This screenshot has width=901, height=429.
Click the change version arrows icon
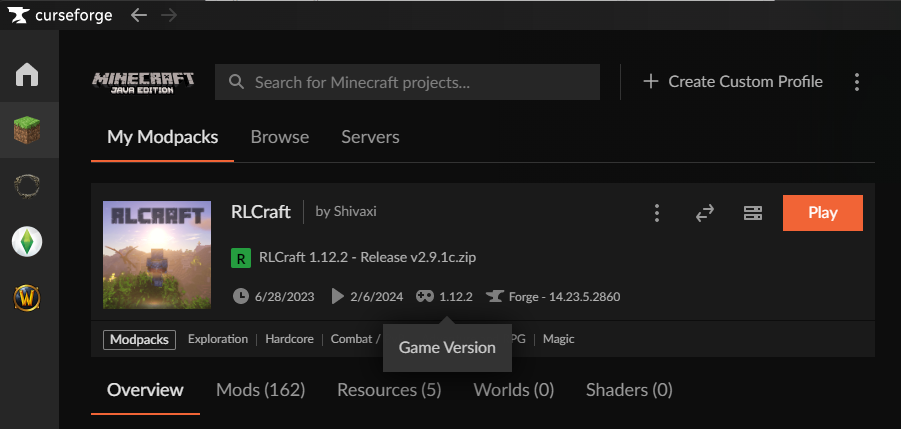tap(704, 213)
